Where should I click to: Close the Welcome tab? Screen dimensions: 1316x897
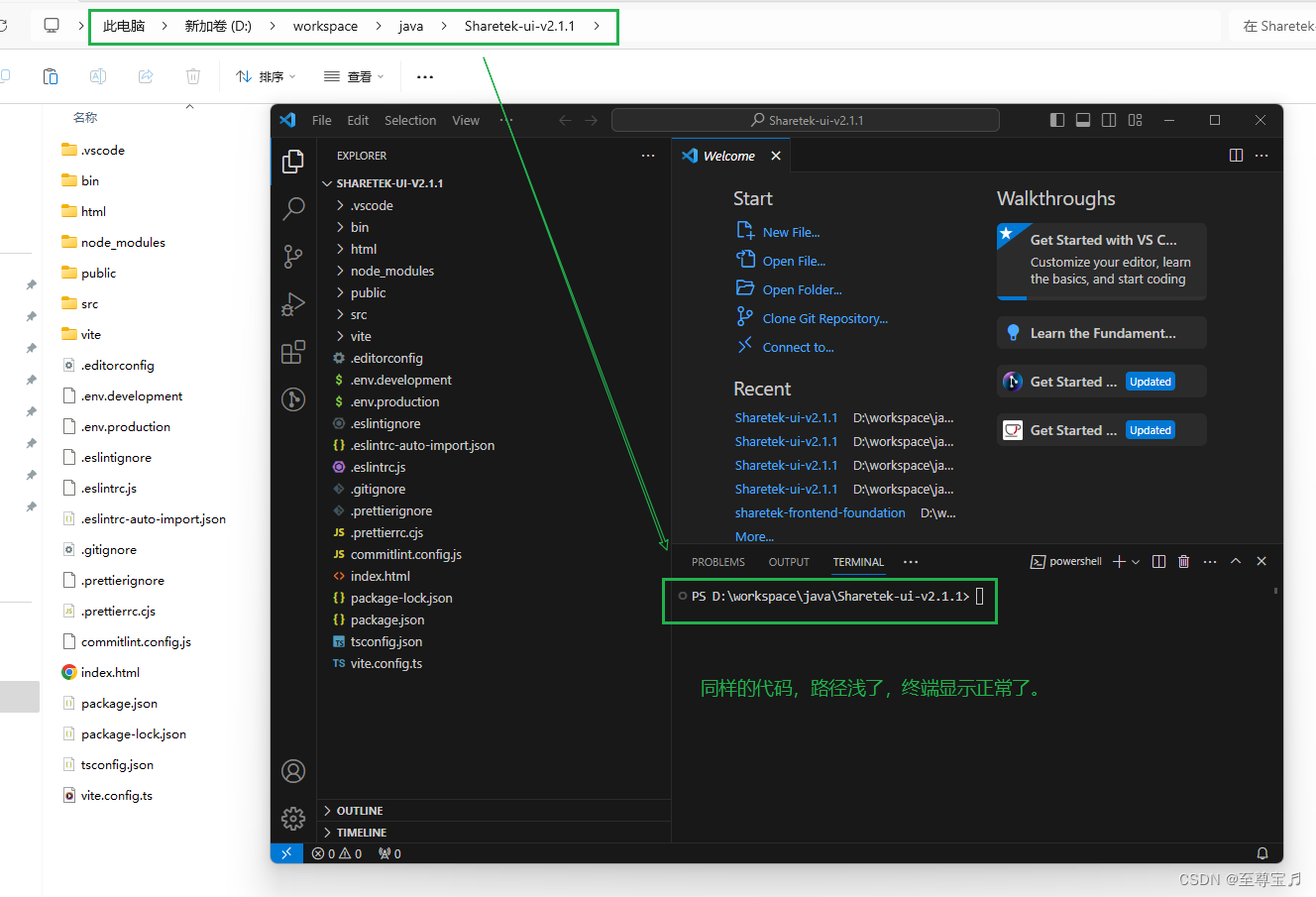[x=776, y=156]
